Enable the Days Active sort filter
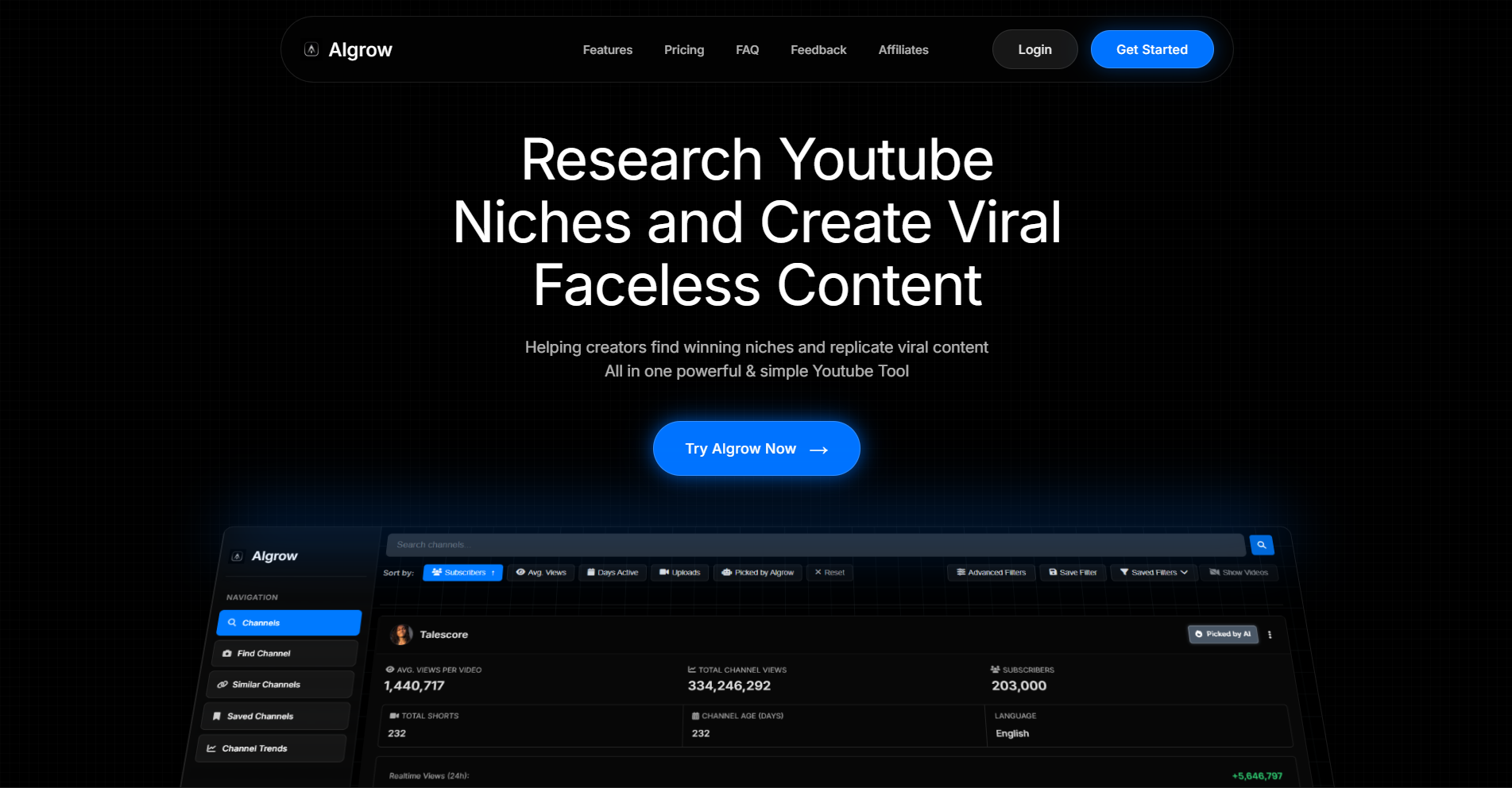This screenshot has width=1512, height=788. pyautogui.click(x=612, y=572)
